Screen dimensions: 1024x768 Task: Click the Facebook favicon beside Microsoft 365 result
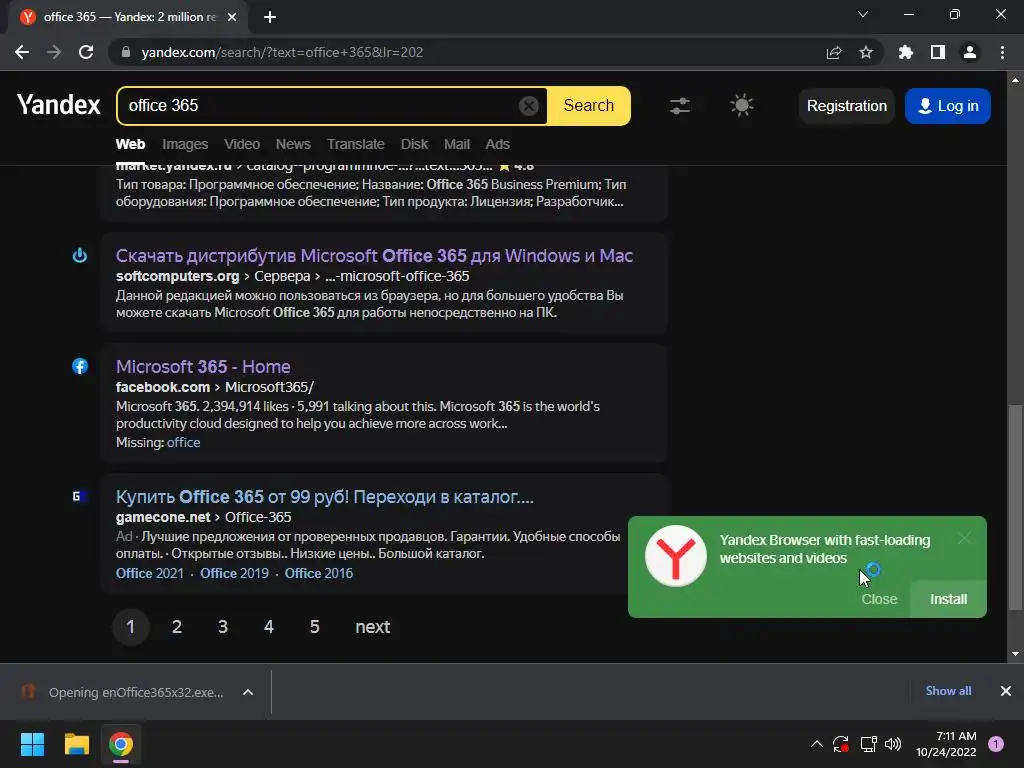click(x=80, y=366)
